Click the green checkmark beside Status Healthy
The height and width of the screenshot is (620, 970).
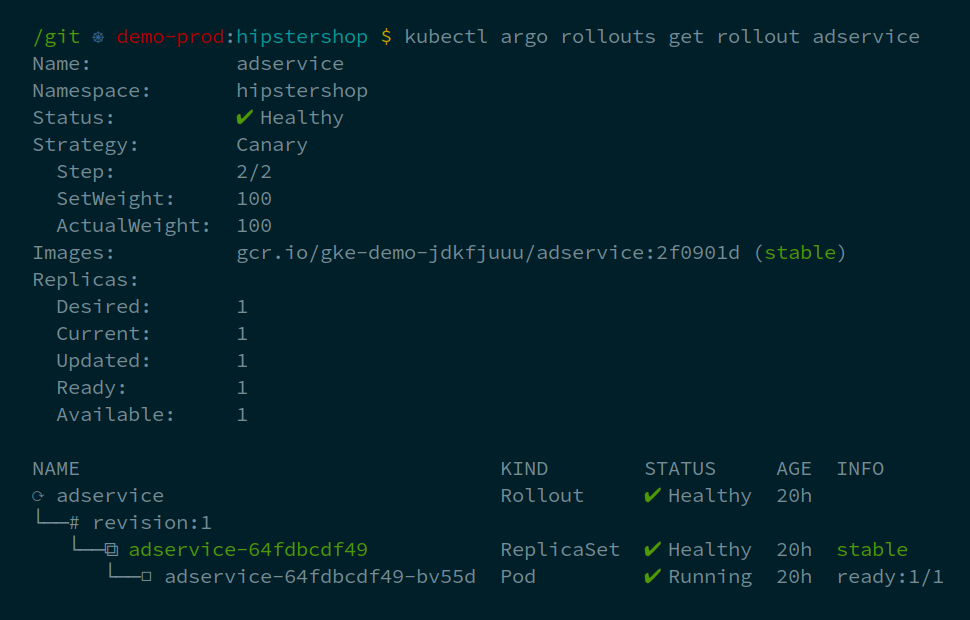coord(244,117)
